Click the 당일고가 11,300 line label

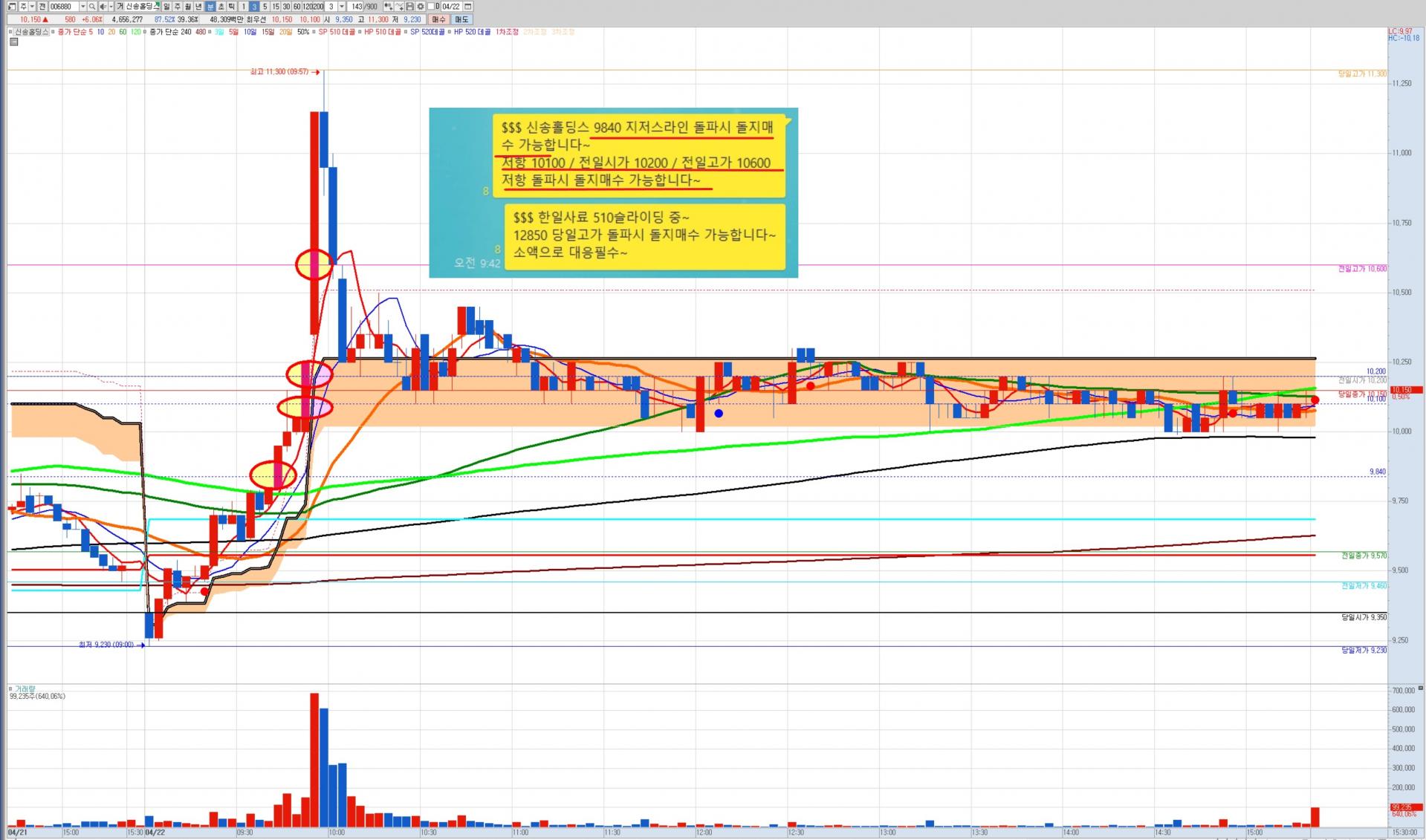pos(1362,74)
